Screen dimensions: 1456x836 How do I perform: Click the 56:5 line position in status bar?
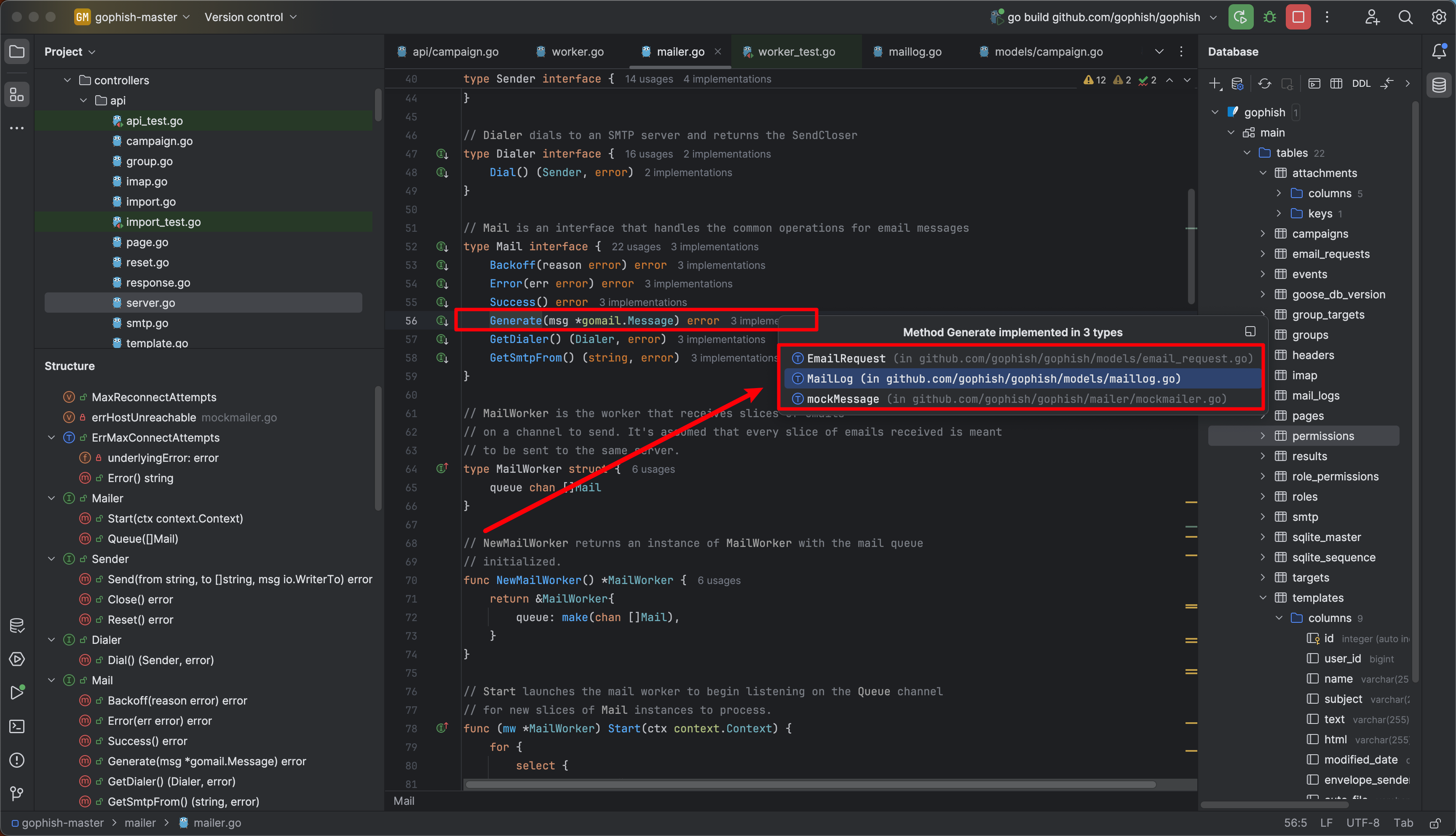click(1295, 823)
